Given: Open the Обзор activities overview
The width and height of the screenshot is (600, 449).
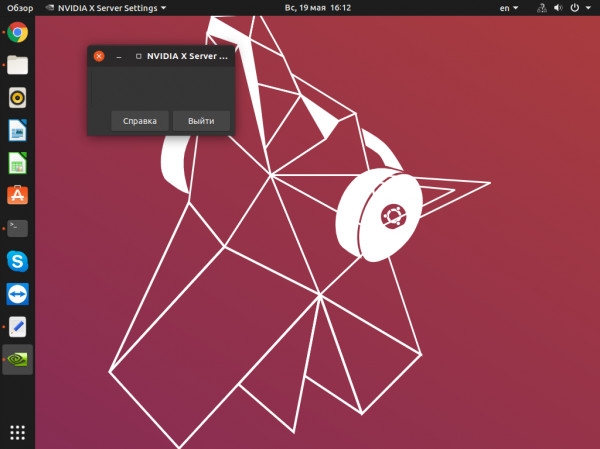Looking at the screenshot, I should pyautogui.click(x=20, y=8).
